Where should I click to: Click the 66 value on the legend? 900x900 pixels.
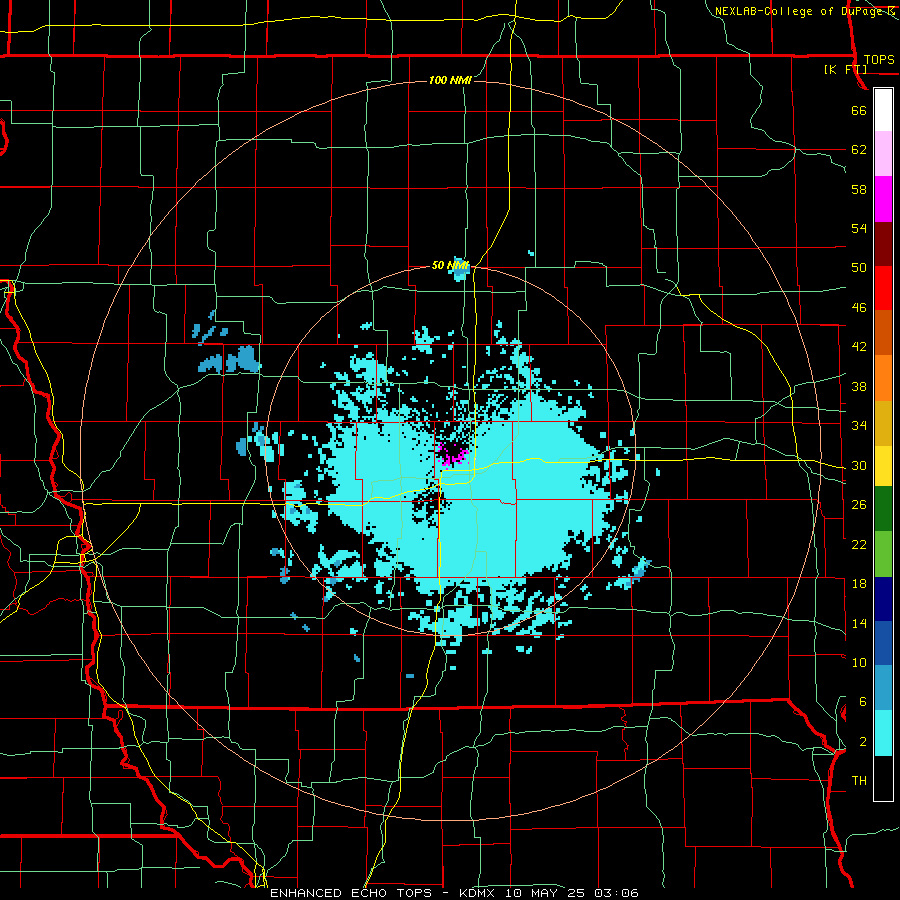click(859, 110)
